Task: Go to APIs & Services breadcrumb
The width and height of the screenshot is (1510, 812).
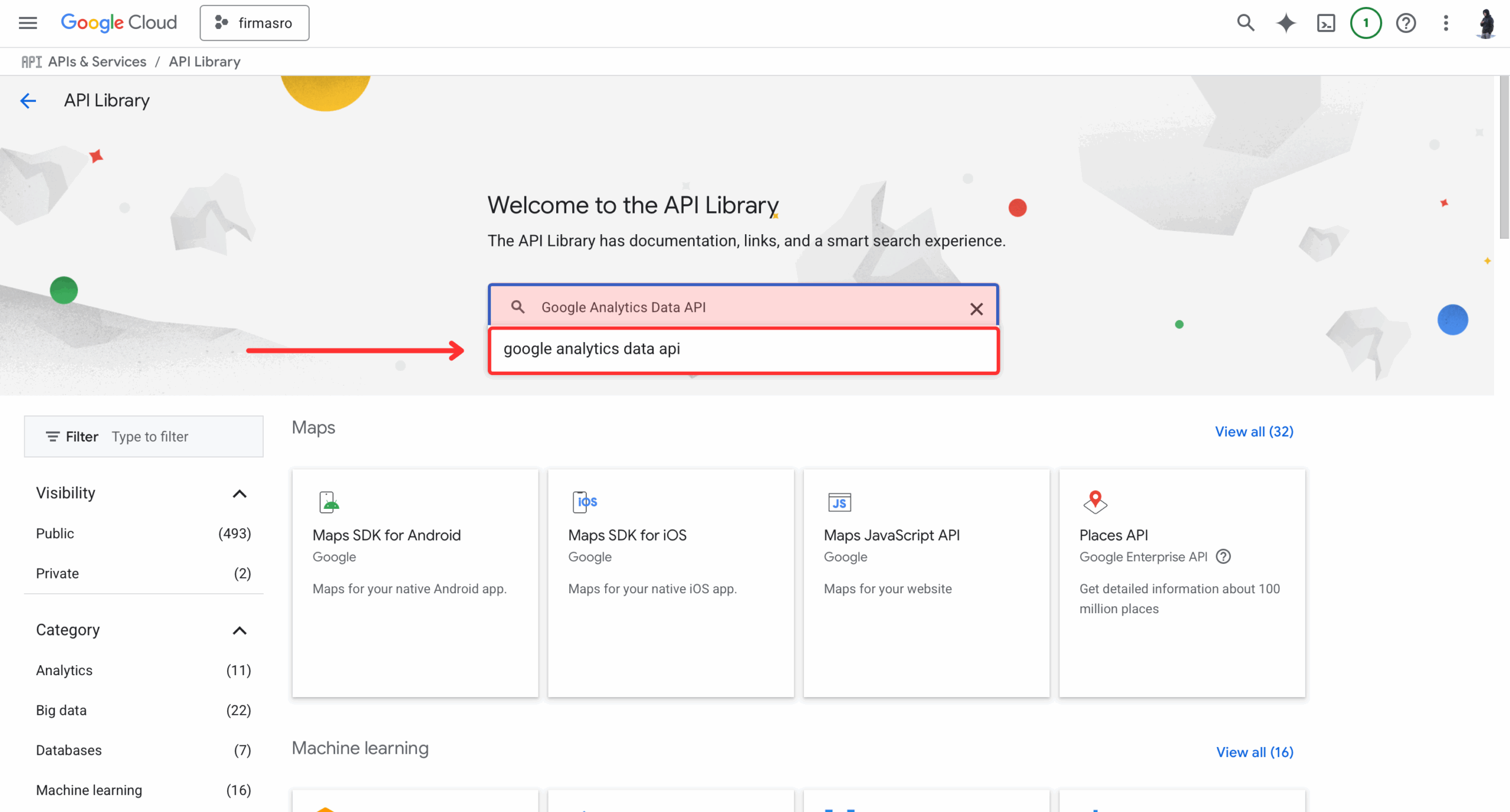Action: [x=97, y=62]
